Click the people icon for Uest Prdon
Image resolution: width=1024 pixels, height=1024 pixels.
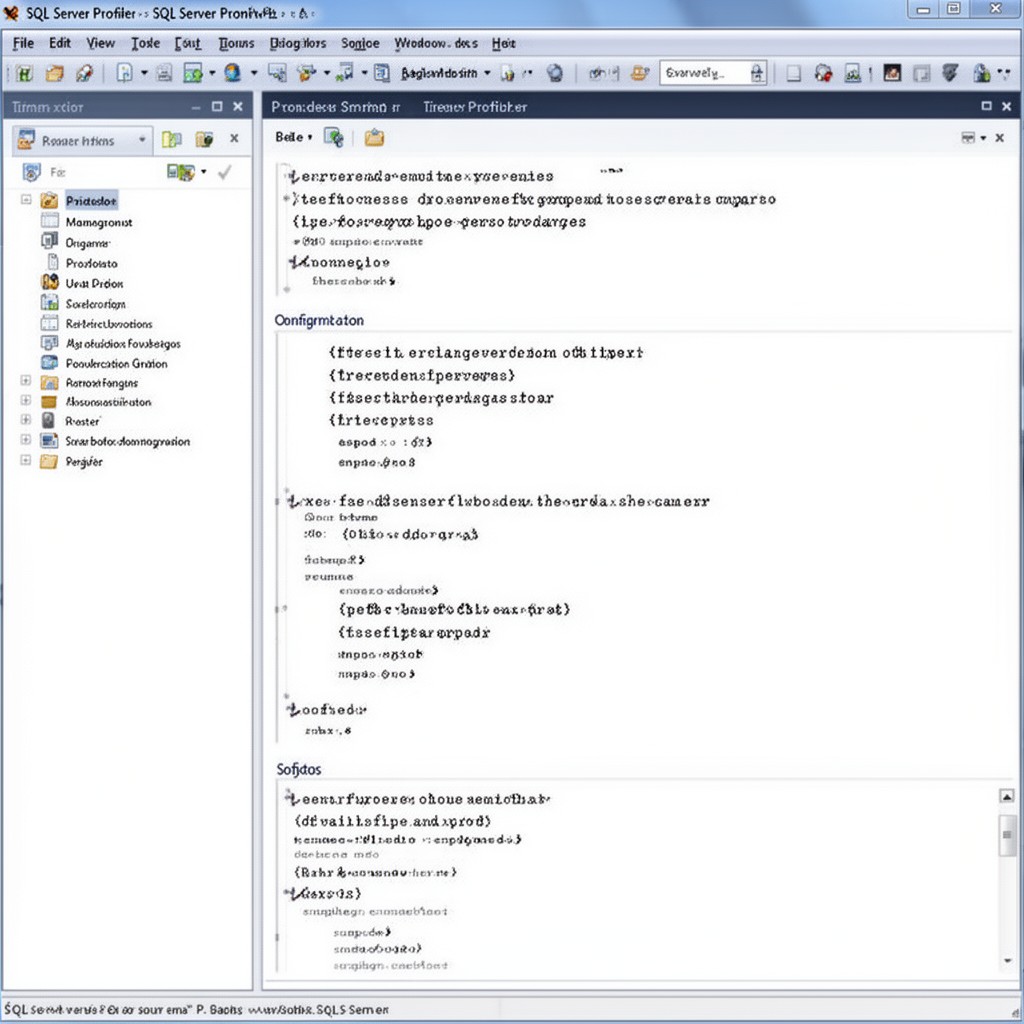click(50, 283)
